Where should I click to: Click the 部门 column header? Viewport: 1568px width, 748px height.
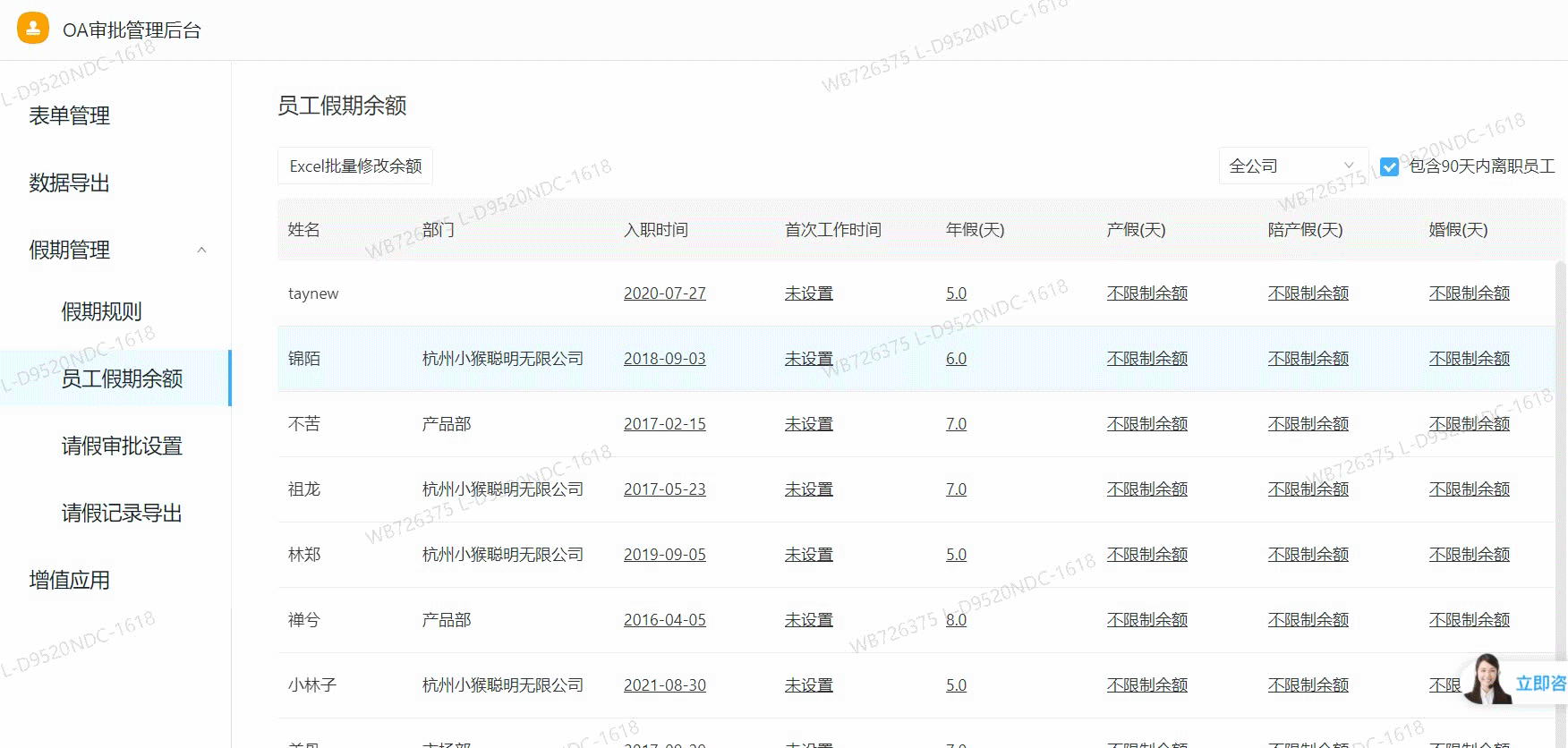439,230
